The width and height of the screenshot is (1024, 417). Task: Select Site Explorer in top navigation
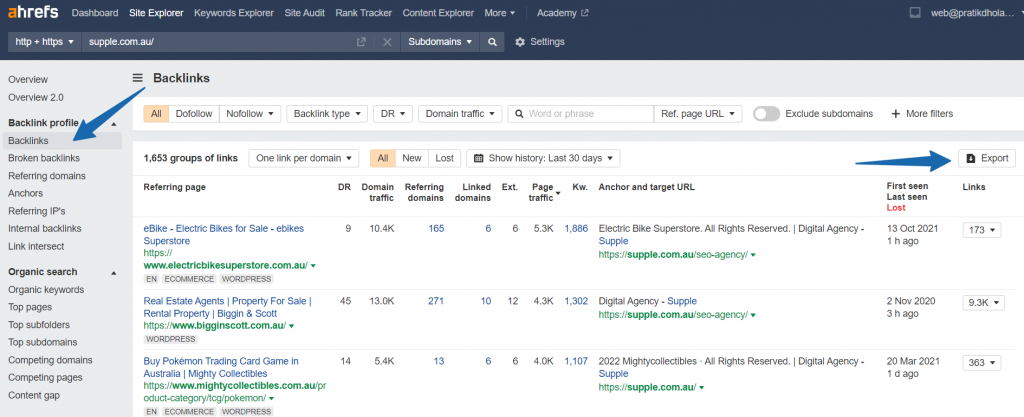tap(156, 12)
